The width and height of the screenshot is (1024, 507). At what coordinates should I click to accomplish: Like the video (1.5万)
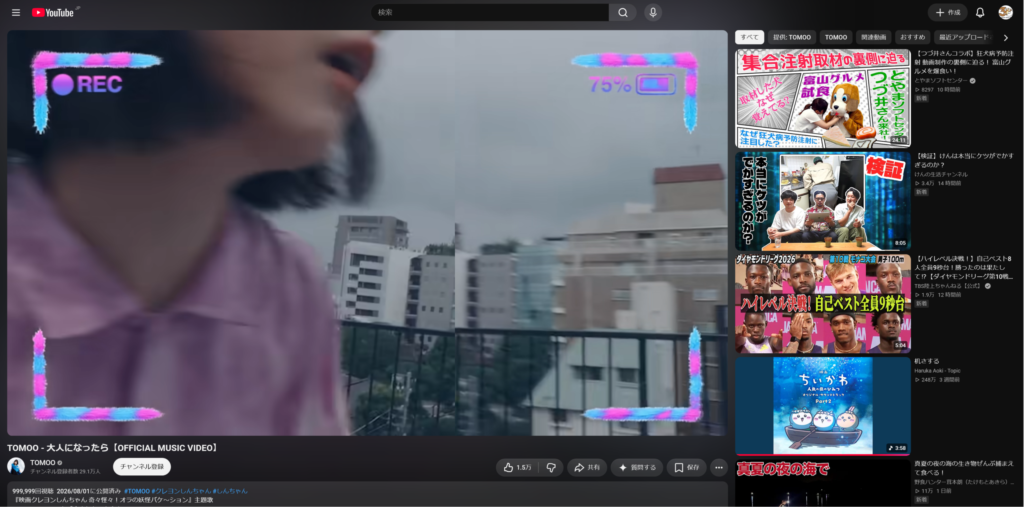point(517,467)
